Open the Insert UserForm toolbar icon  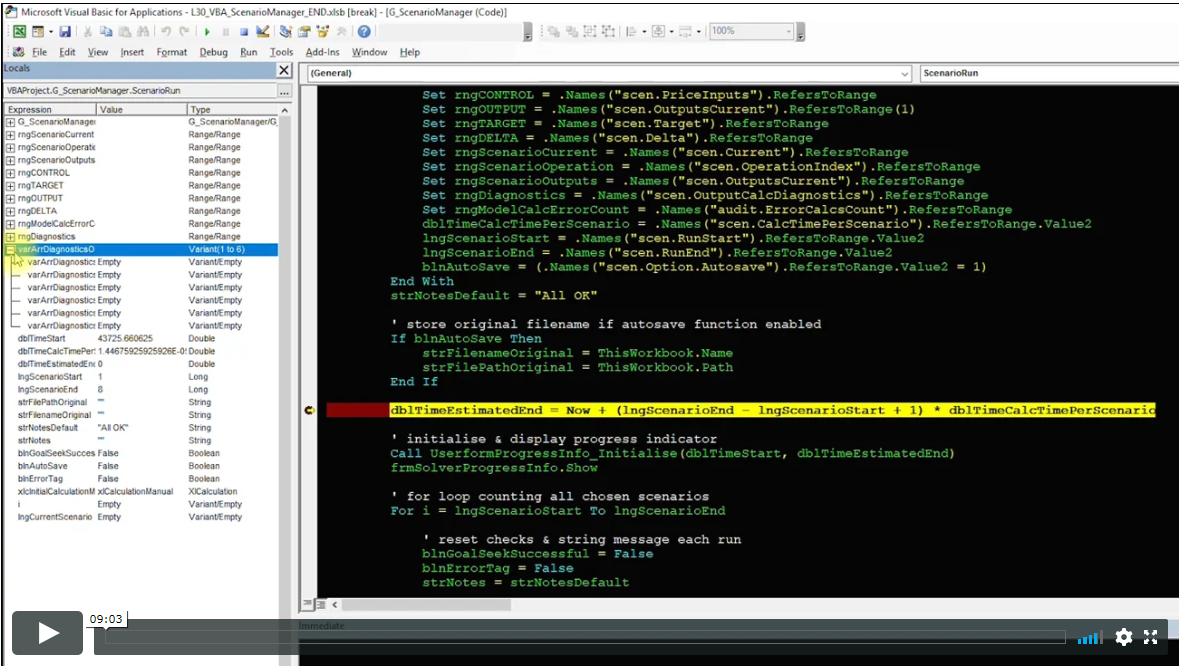pyautogui.click(x=38, y=31)
